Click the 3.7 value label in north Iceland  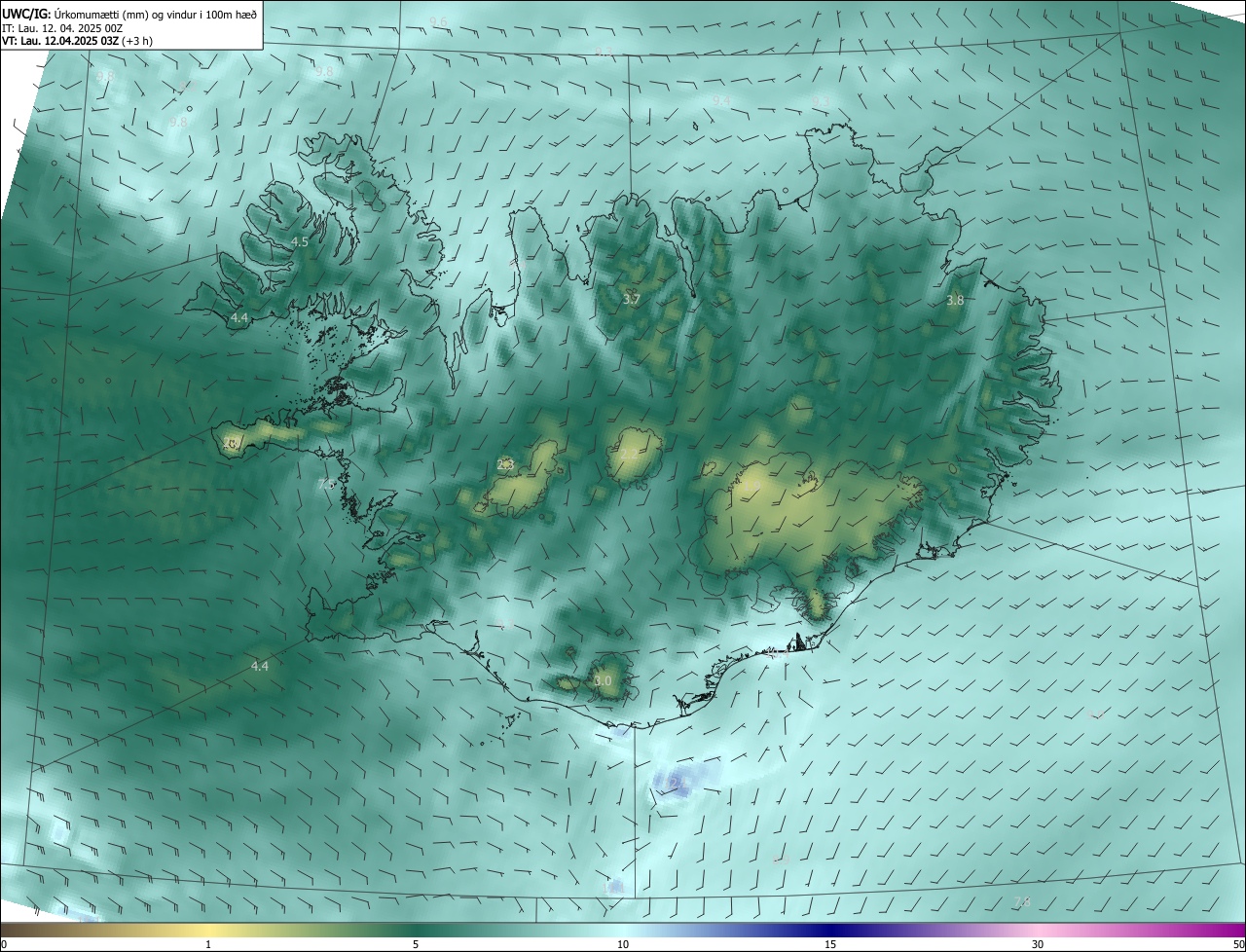point(631,299)
